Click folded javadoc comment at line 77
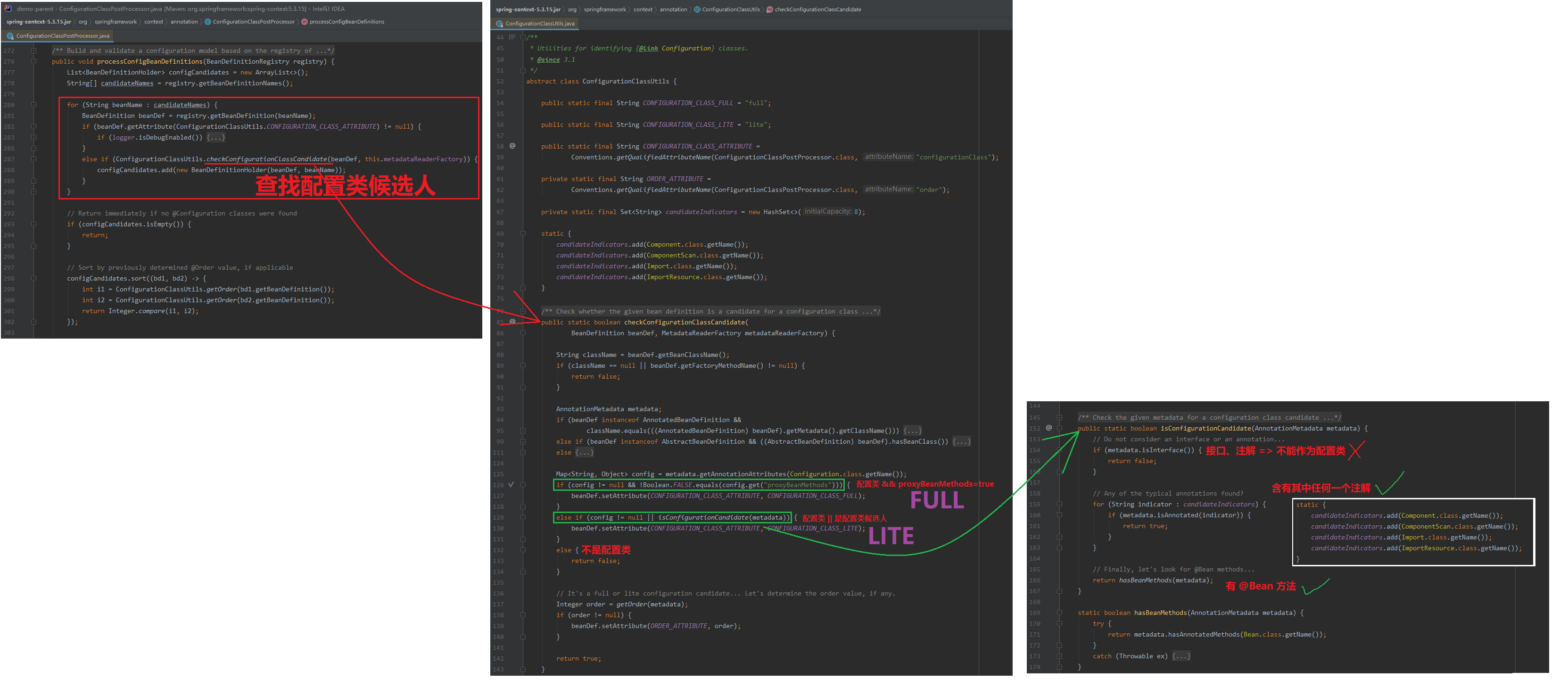Screen dimensions: 1568x696 710,311
